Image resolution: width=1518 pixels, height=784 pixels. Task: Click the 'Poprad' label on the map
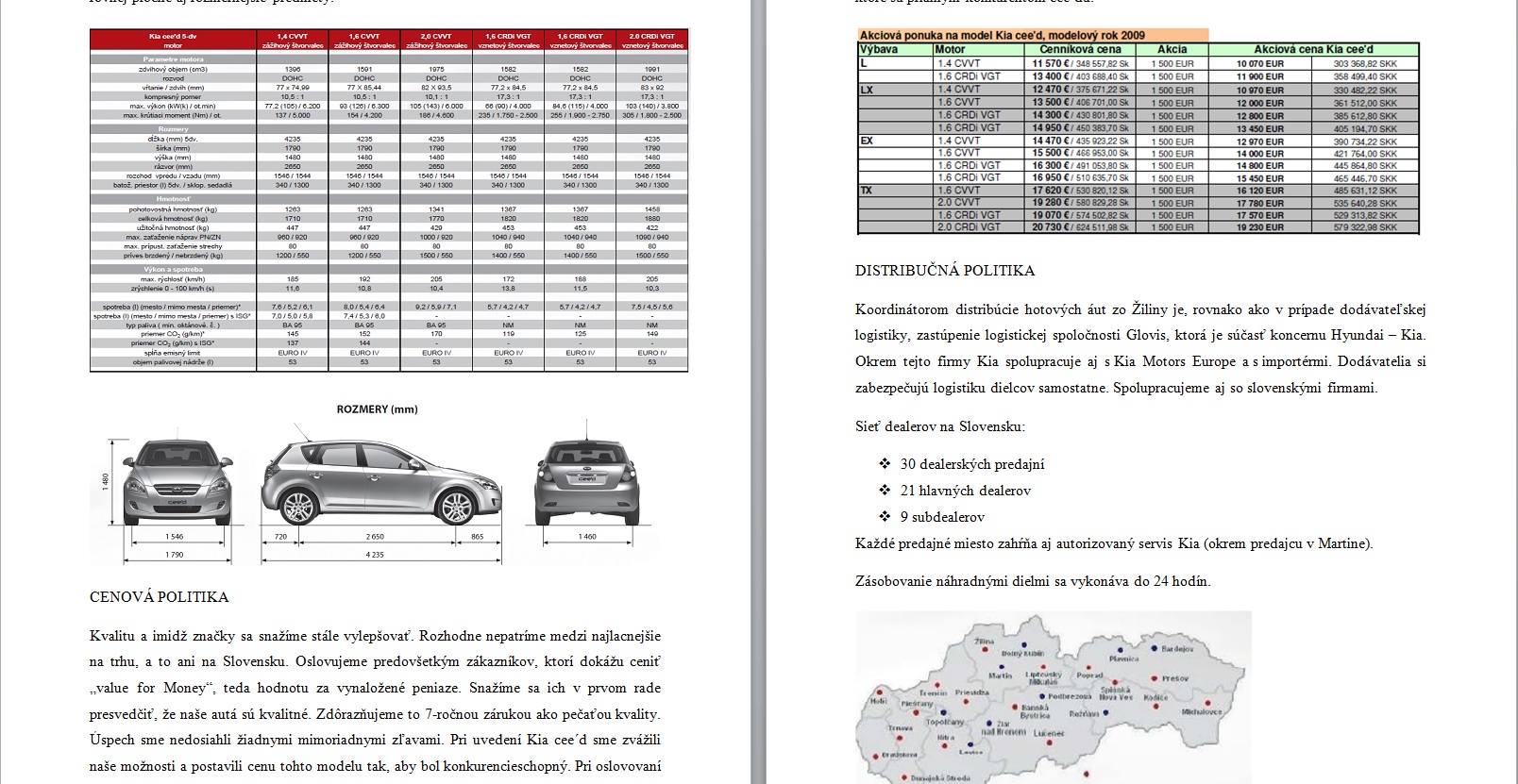pyautogui.click(x=1089, y=676)
